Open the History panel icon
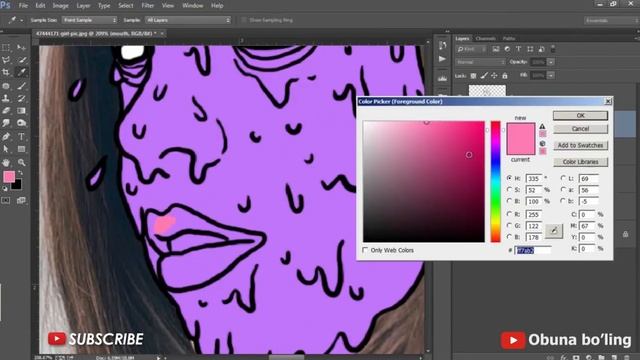 pyautogui.click(x=442, y=46)
